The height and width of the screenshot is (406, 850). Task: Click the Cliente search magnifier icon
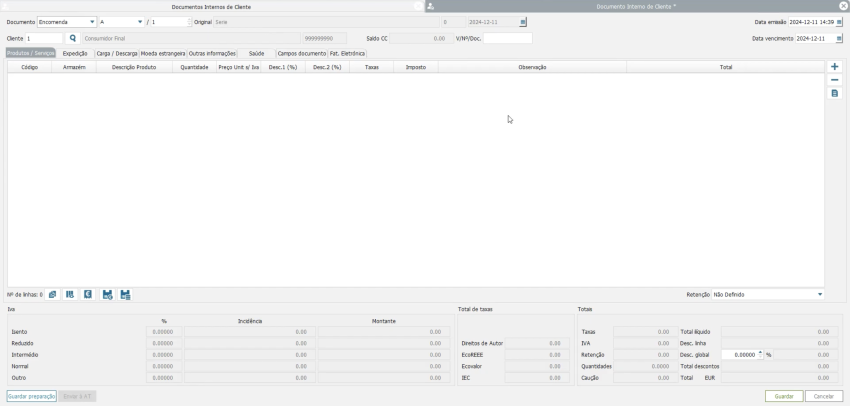[73, 38]
